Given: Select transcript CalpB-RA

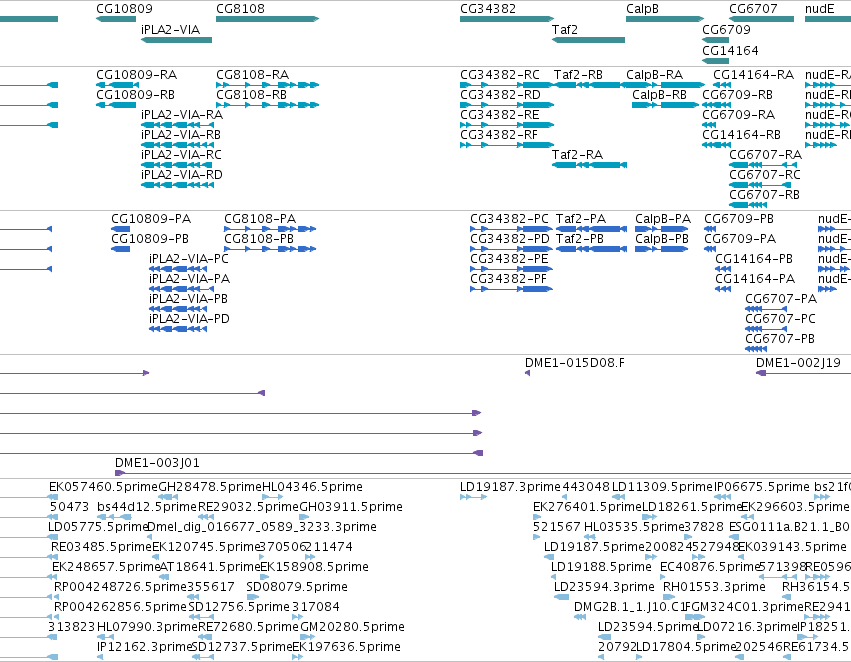Looking at the screenshot, I should coord(655,74).
